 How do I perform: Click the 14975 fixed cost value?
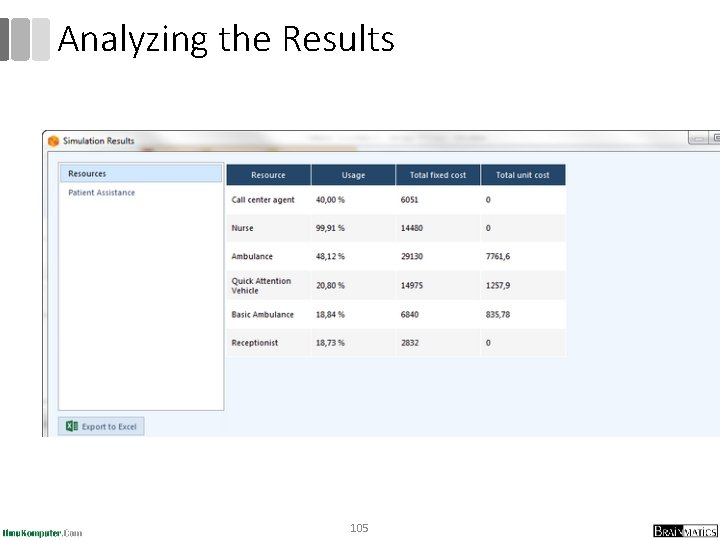click(412, 285)
